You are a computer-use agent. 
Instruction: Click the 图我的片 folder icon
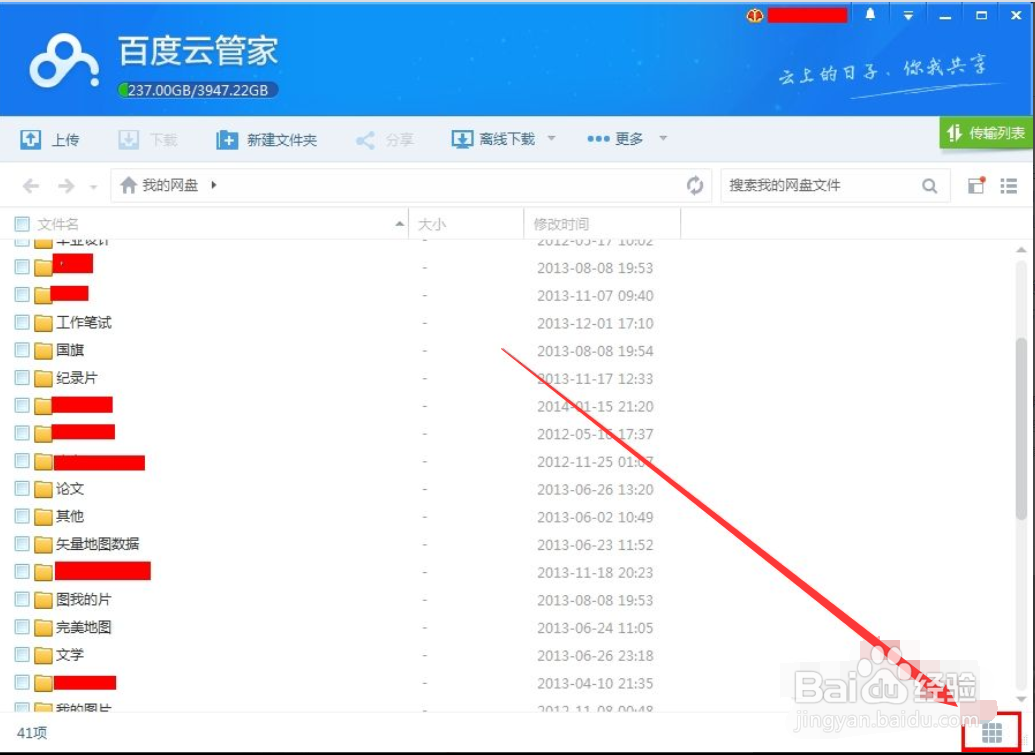pyautogui.click(x=44, y=601)
